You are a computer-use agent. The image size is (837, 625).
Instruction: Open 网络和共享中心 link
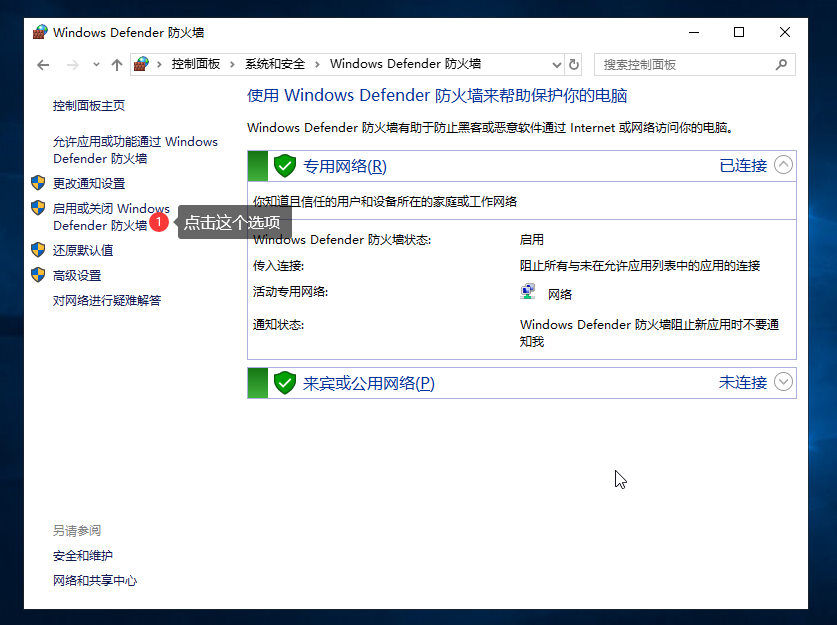pyautogui.click(x=94, y=581)
